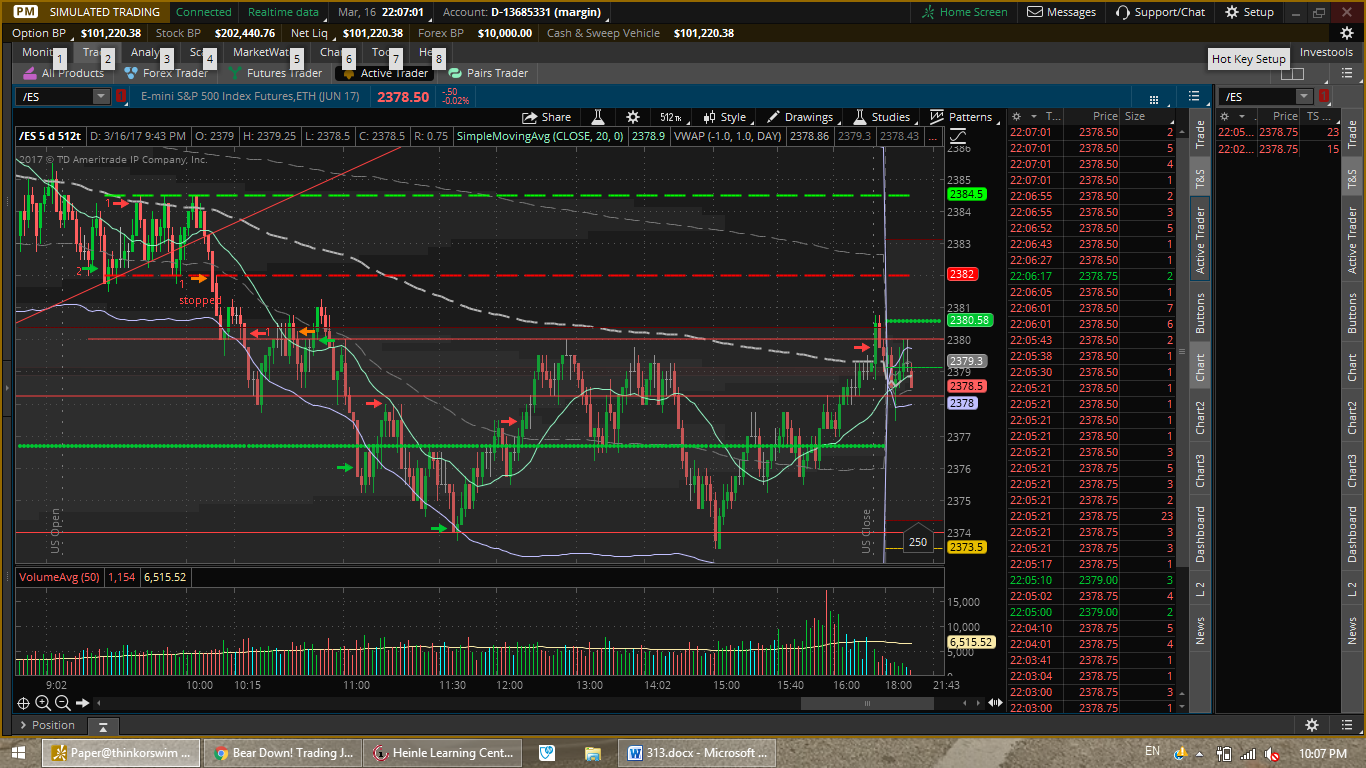Expand the right panel /ES symbol dropdown
The width and height of the screenshot is (1366, 768).
[x=1304, y=97]
